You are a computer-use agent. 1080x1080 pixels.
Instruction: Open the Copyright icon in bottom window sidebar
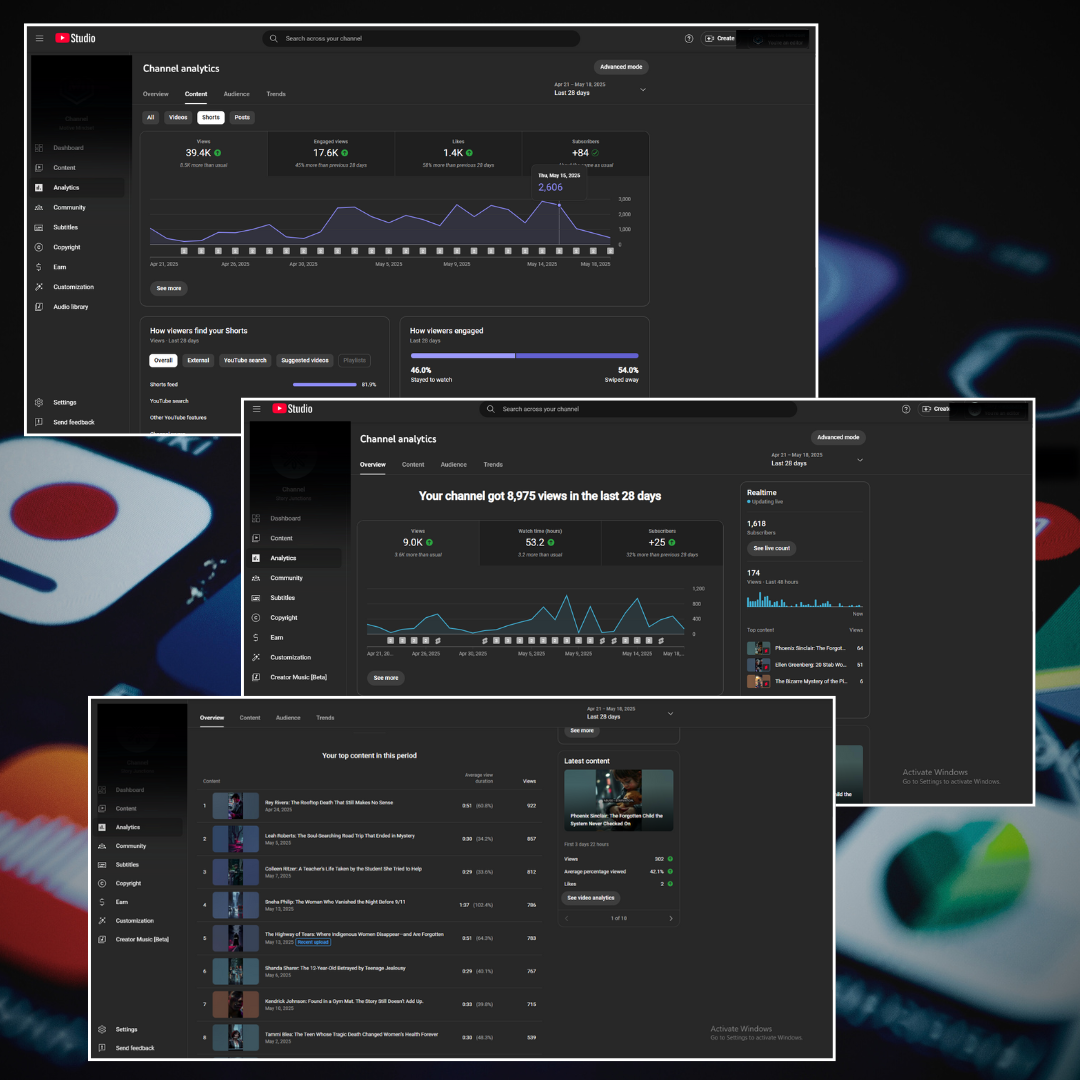102,884
